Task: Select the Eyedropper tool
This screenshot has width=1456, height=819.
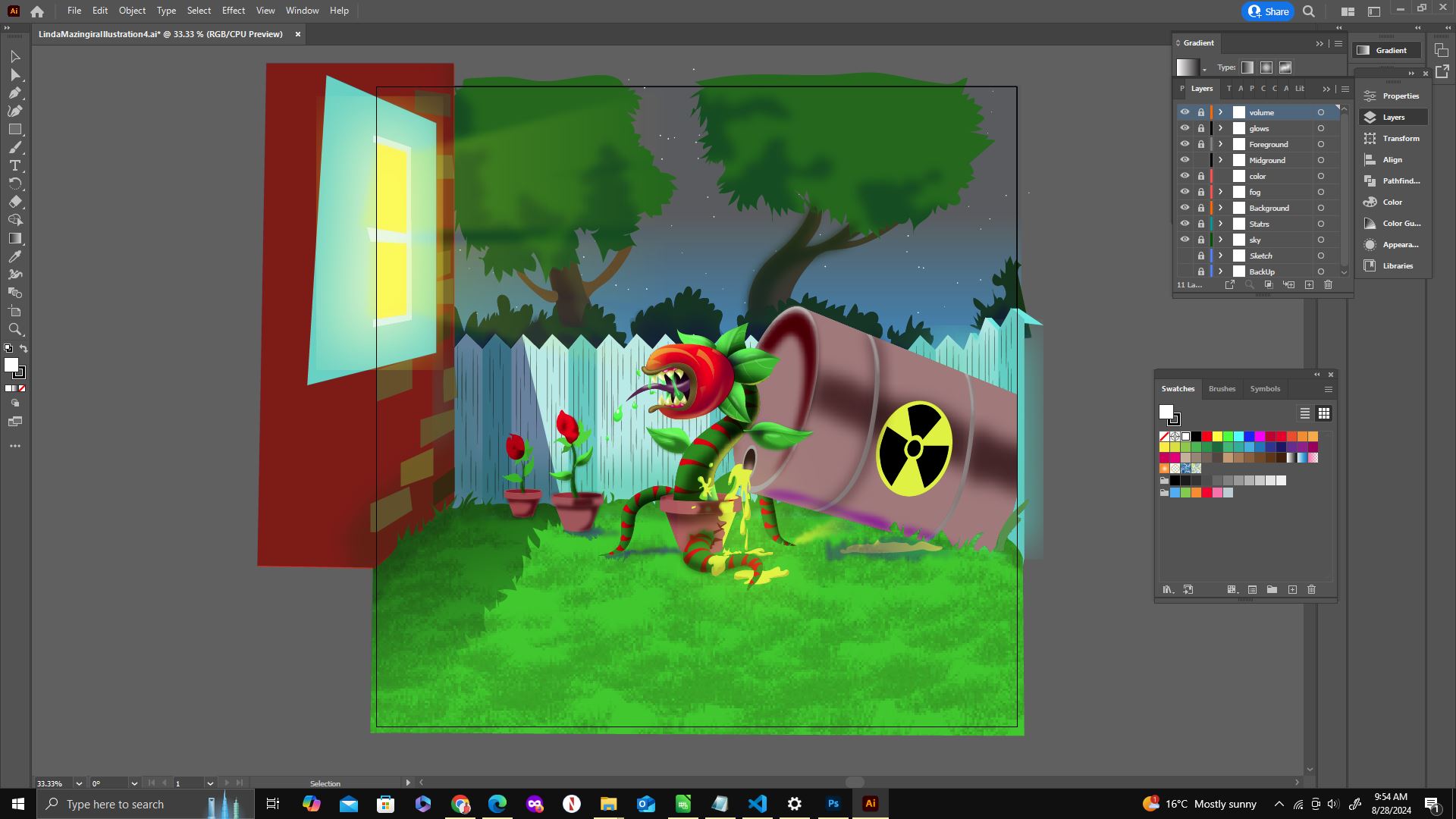Action: tap(14, 257)
